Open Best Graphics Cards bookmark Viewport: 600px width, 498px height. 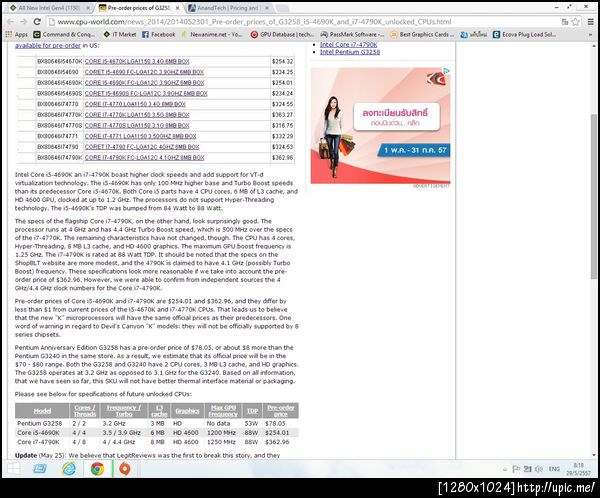[x=422, y=34]
